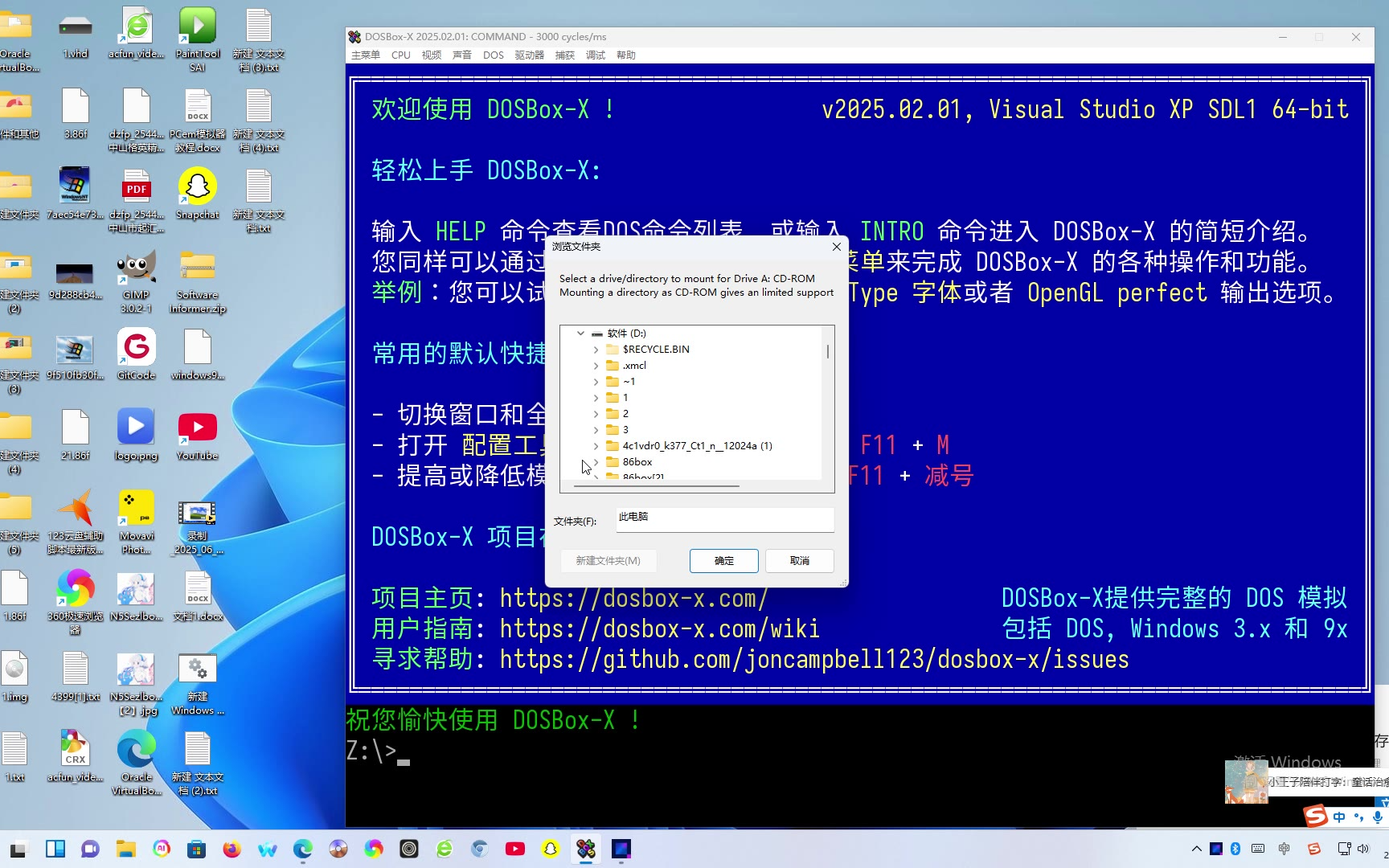Viewport: 1389px width, 868px height.
Task: Click the Bluetooth tray icon
Action: point(1235,849)
